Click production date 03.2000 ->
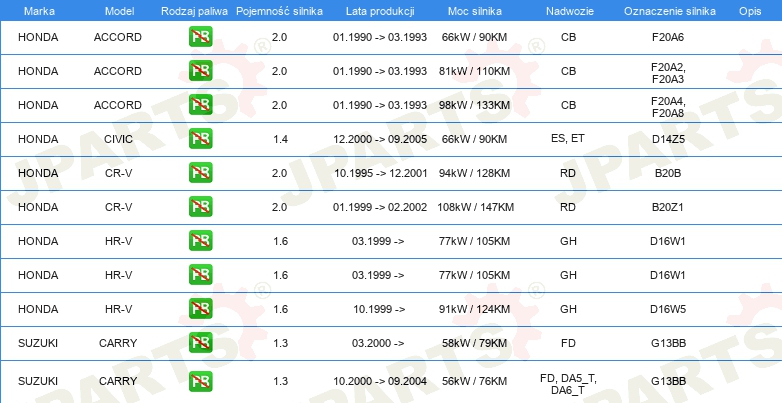 (378, 343)
